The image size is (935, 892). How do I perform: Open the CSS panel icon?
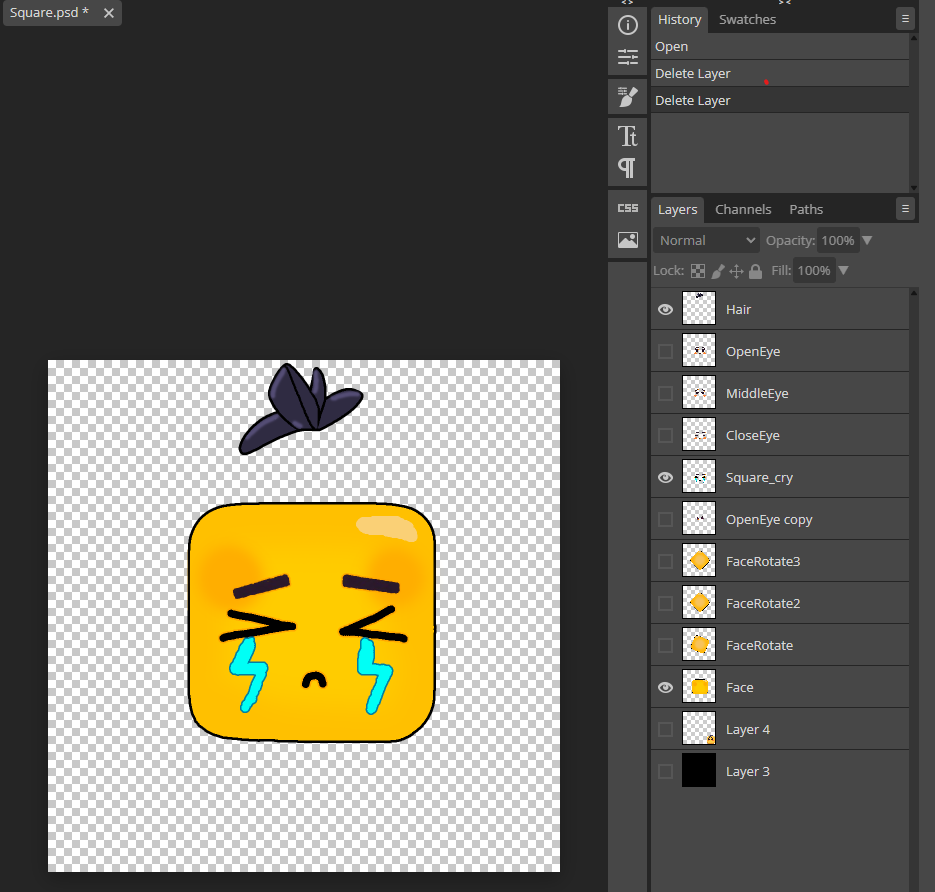(x=627, y=208)
